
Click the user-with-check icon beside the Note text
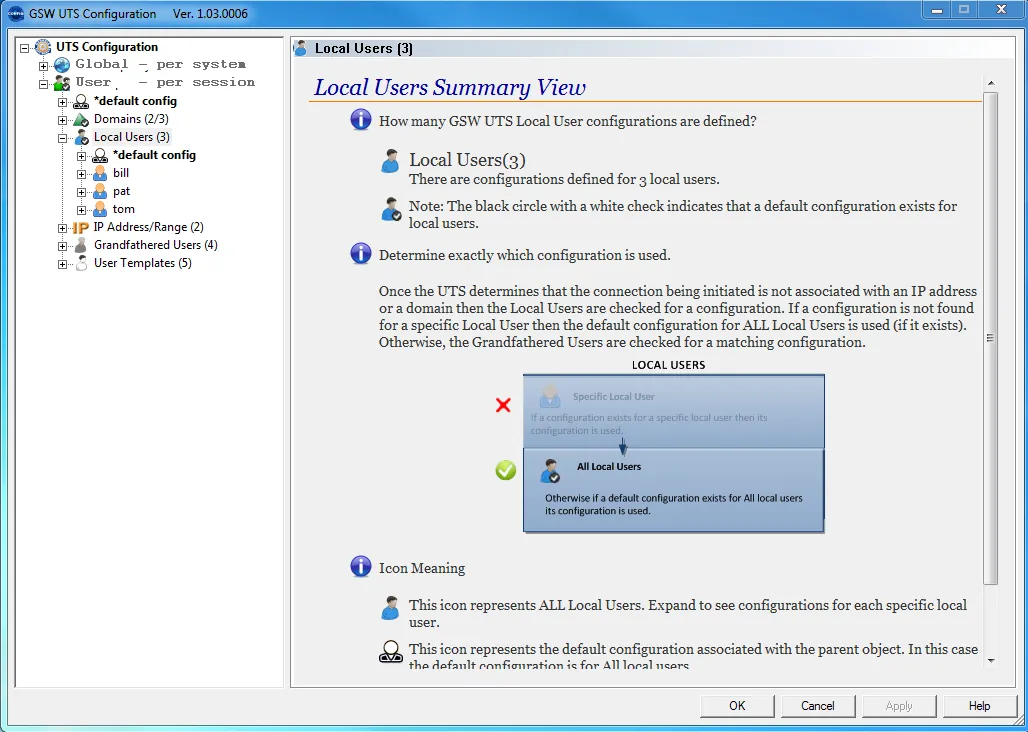point(391,209)
